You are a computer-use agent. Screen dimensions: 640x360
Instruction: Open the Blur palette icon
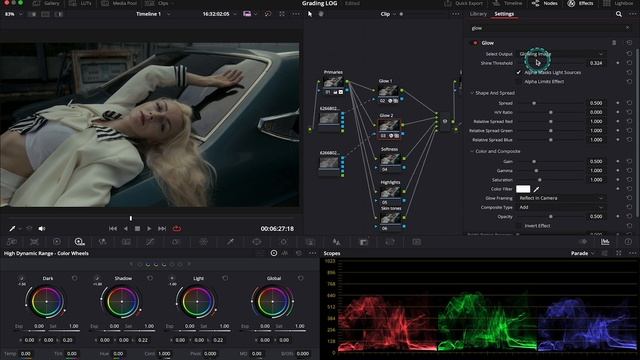click(336, 242)
